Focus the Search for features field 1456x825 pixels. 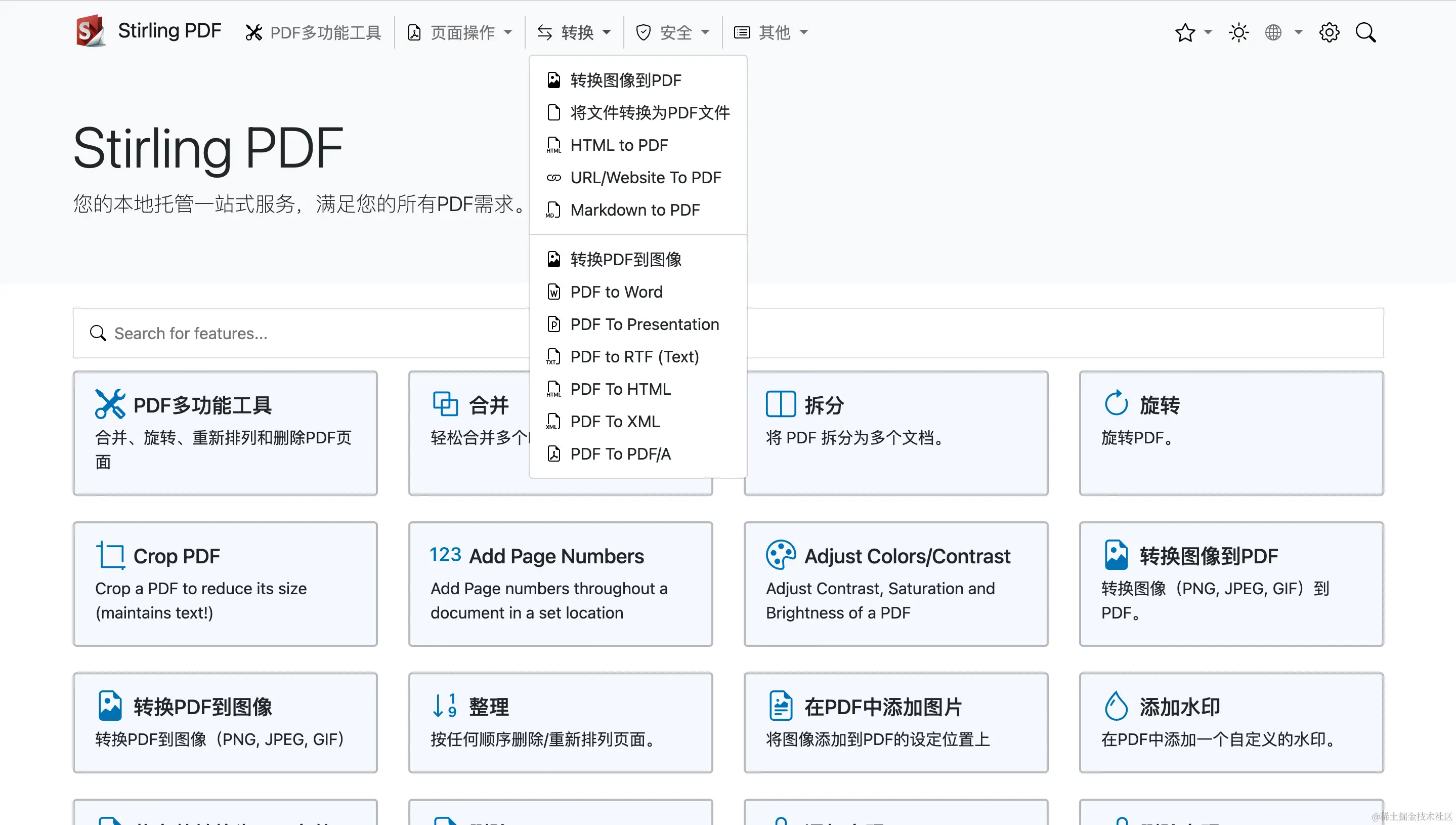tap(727, 333)
